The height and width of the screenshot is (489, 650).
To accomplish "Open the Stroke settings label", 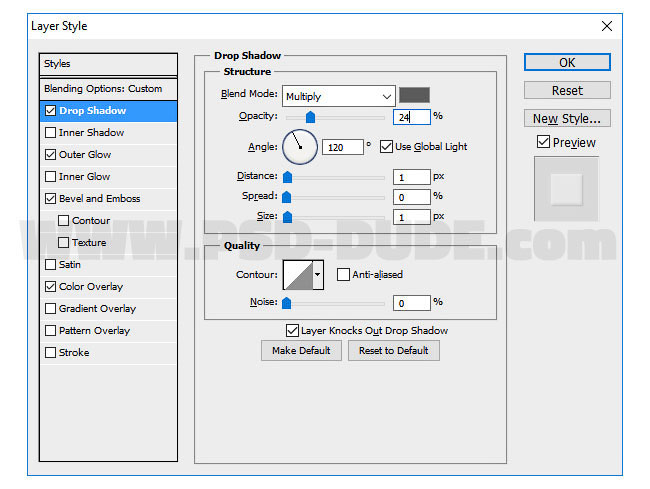I will (x=74, y=352).
